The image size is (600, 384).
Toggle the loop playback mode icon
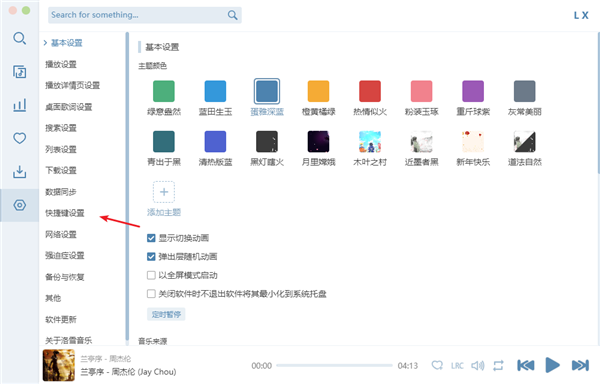pyautogui.click(x=498, y=366)
